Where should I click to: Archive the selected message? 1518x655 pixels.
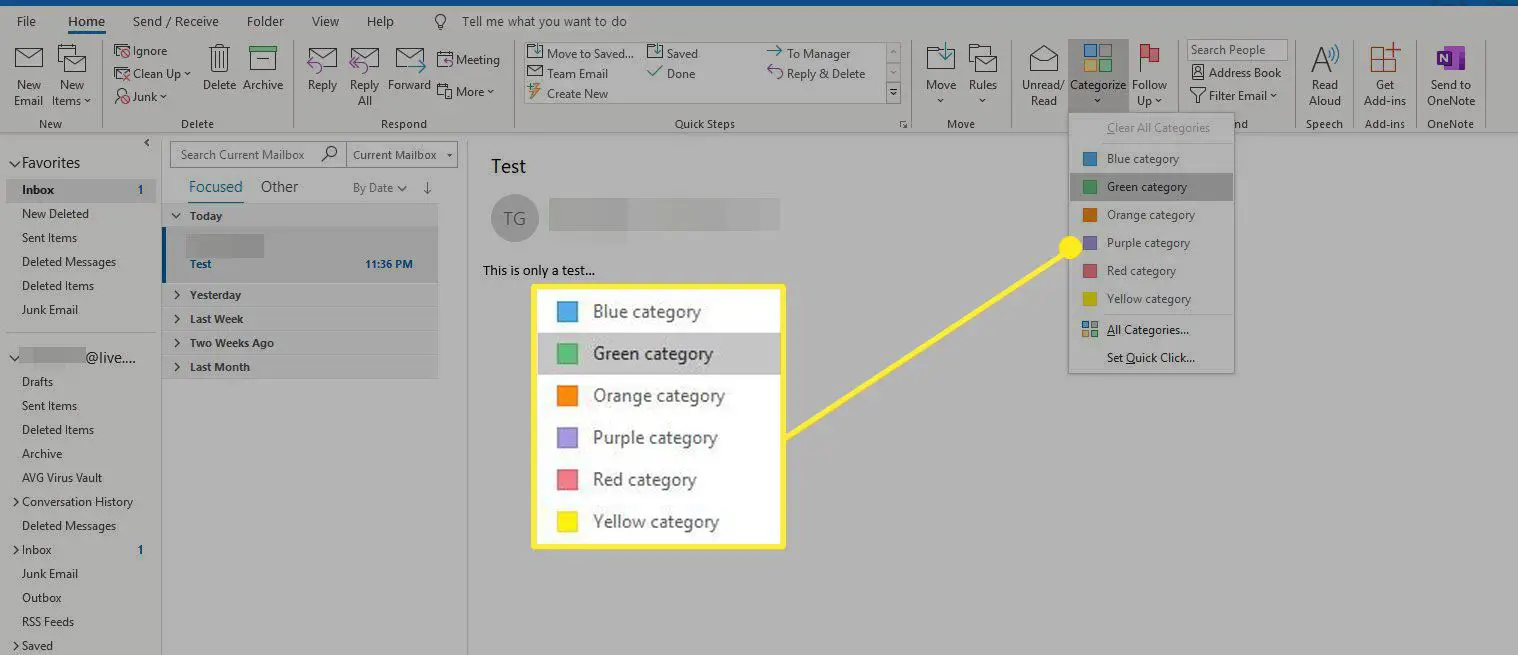click(263, 70)
